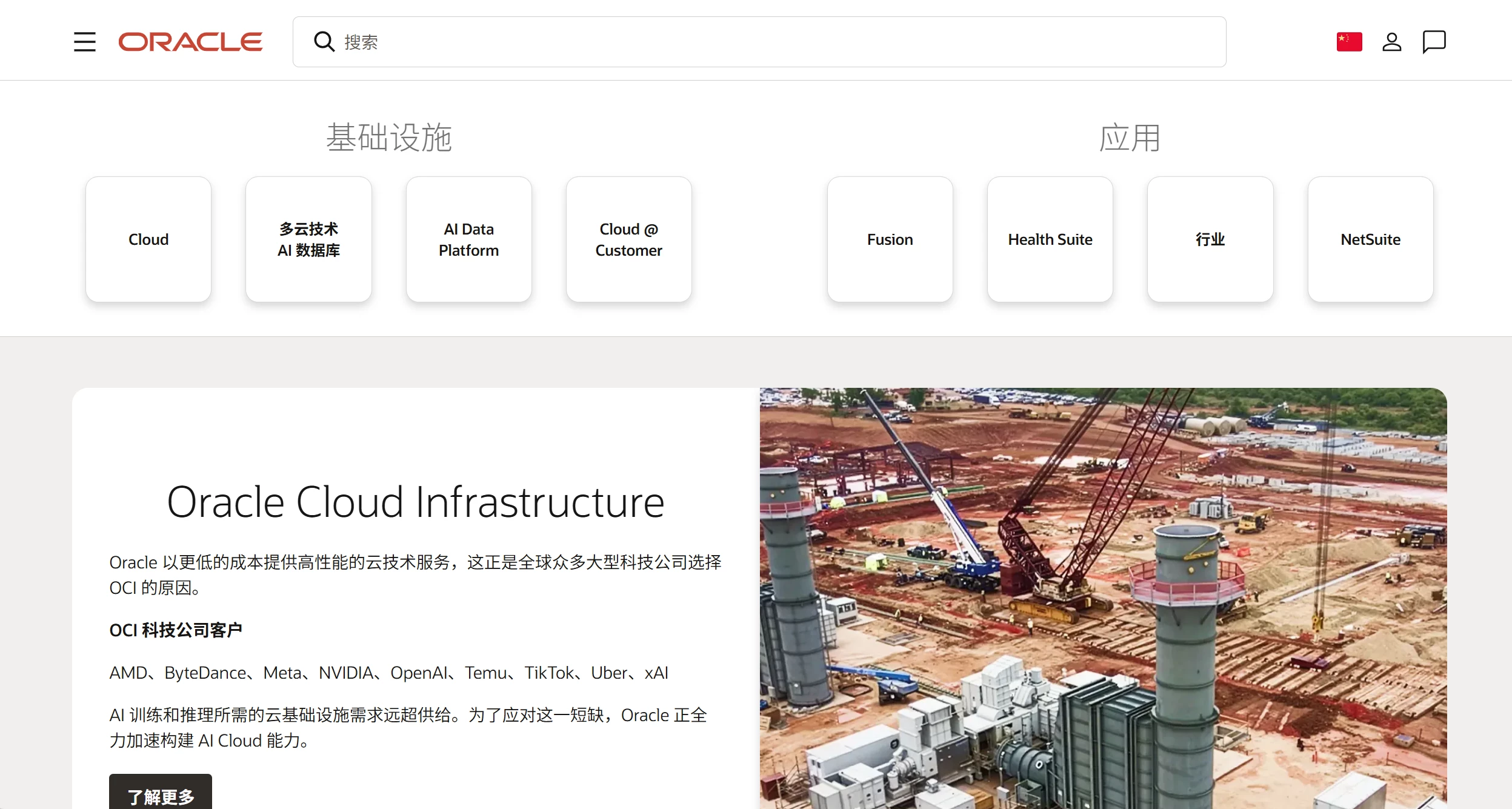Viewport: 1512px width, 809px height.
Task: Open the NetSuite card
Action: tap(1371, 239)
